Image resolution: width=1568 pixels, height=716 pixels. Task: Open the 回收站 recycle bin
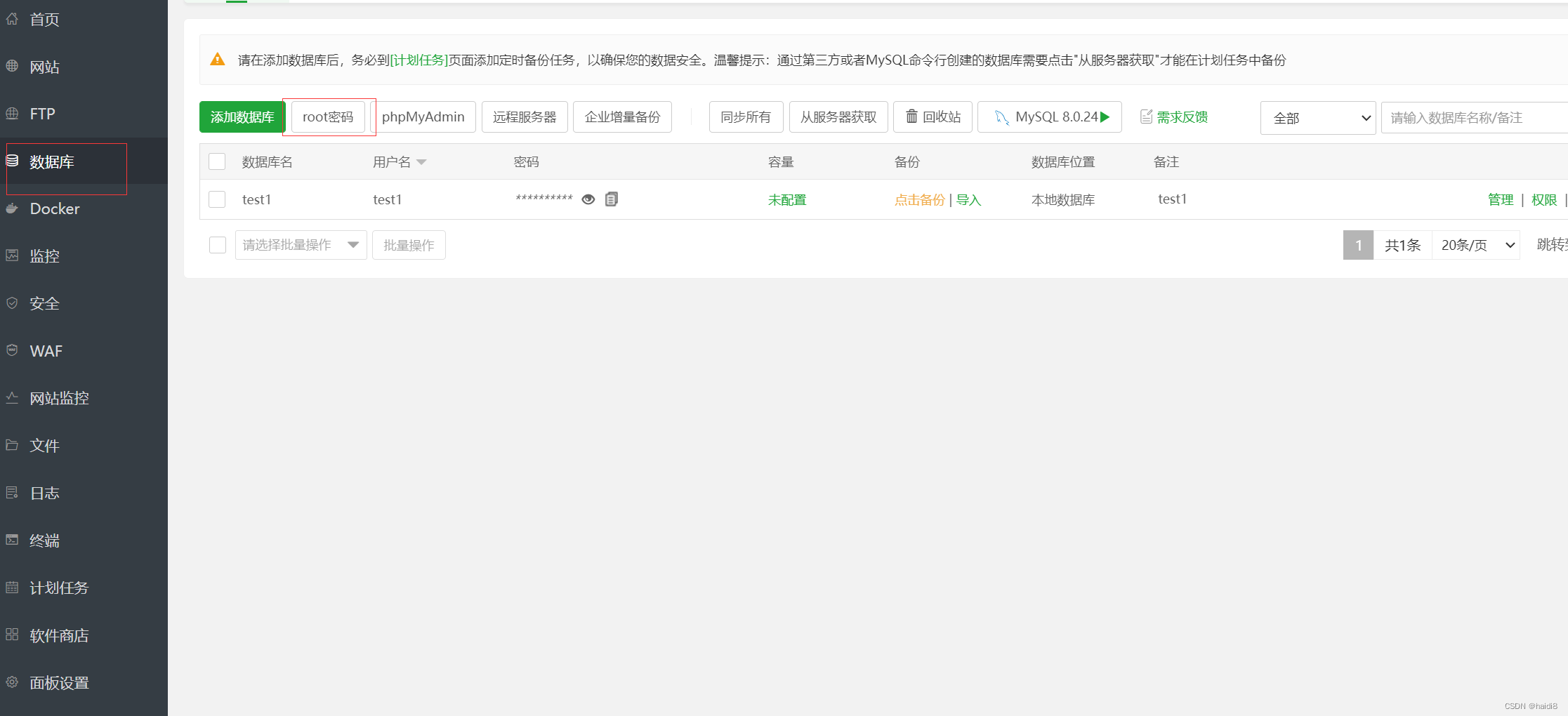pyautogui.click(x=933, y=117)
